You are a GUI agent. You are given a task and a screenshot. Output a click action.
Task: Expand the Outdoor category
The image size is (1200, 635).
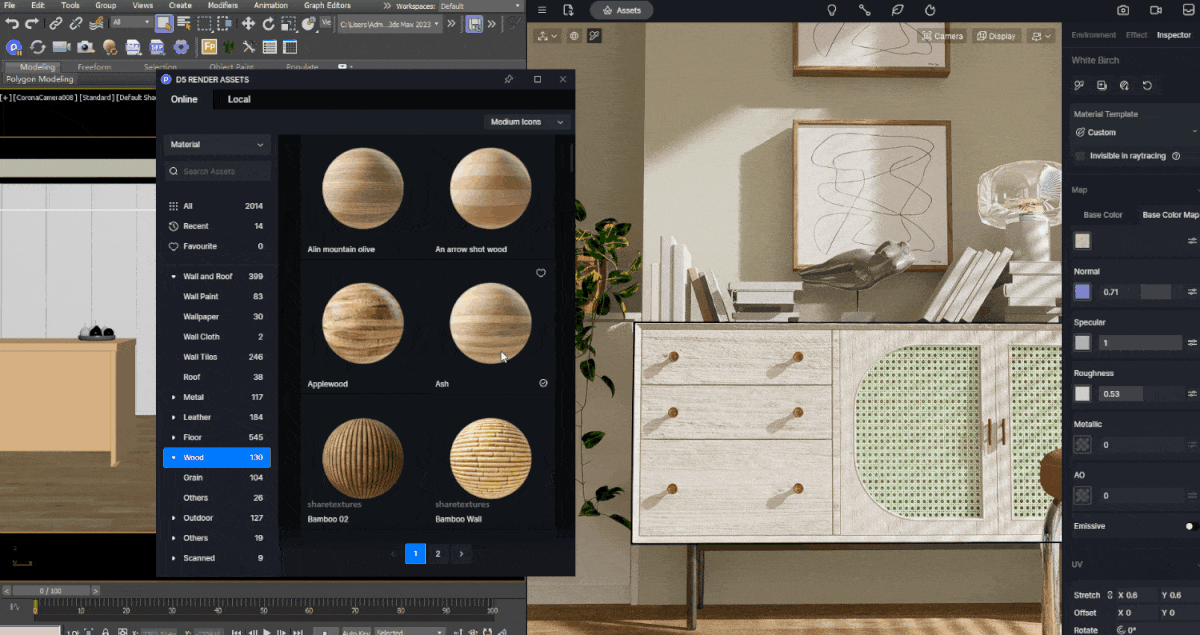pyautogui.click(x=174, y=518)
